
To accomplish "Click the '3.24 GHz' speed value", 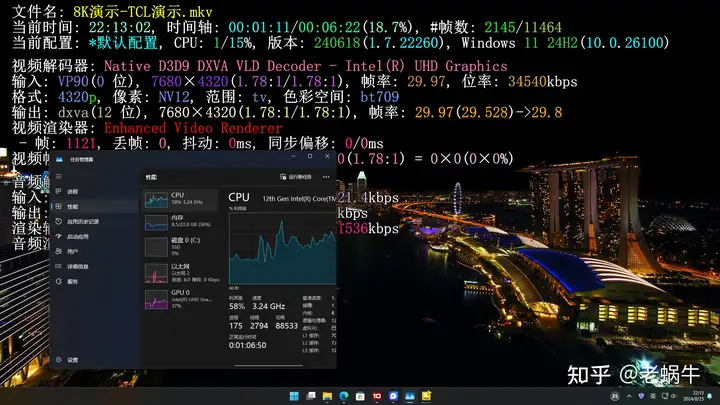I will (x=269, y=306).
